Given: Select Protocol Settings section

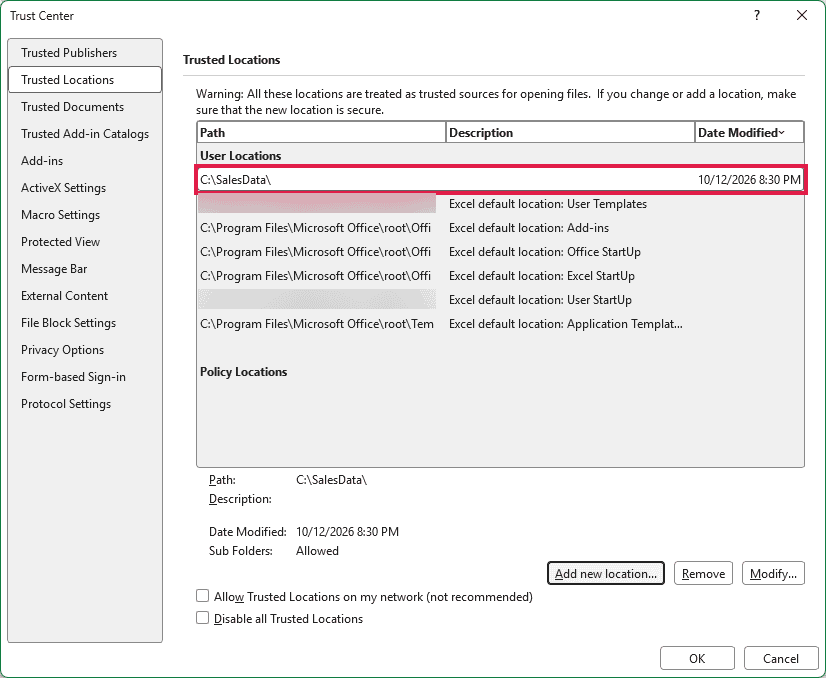Looking at the screenshot, I should tap(85, 404).
